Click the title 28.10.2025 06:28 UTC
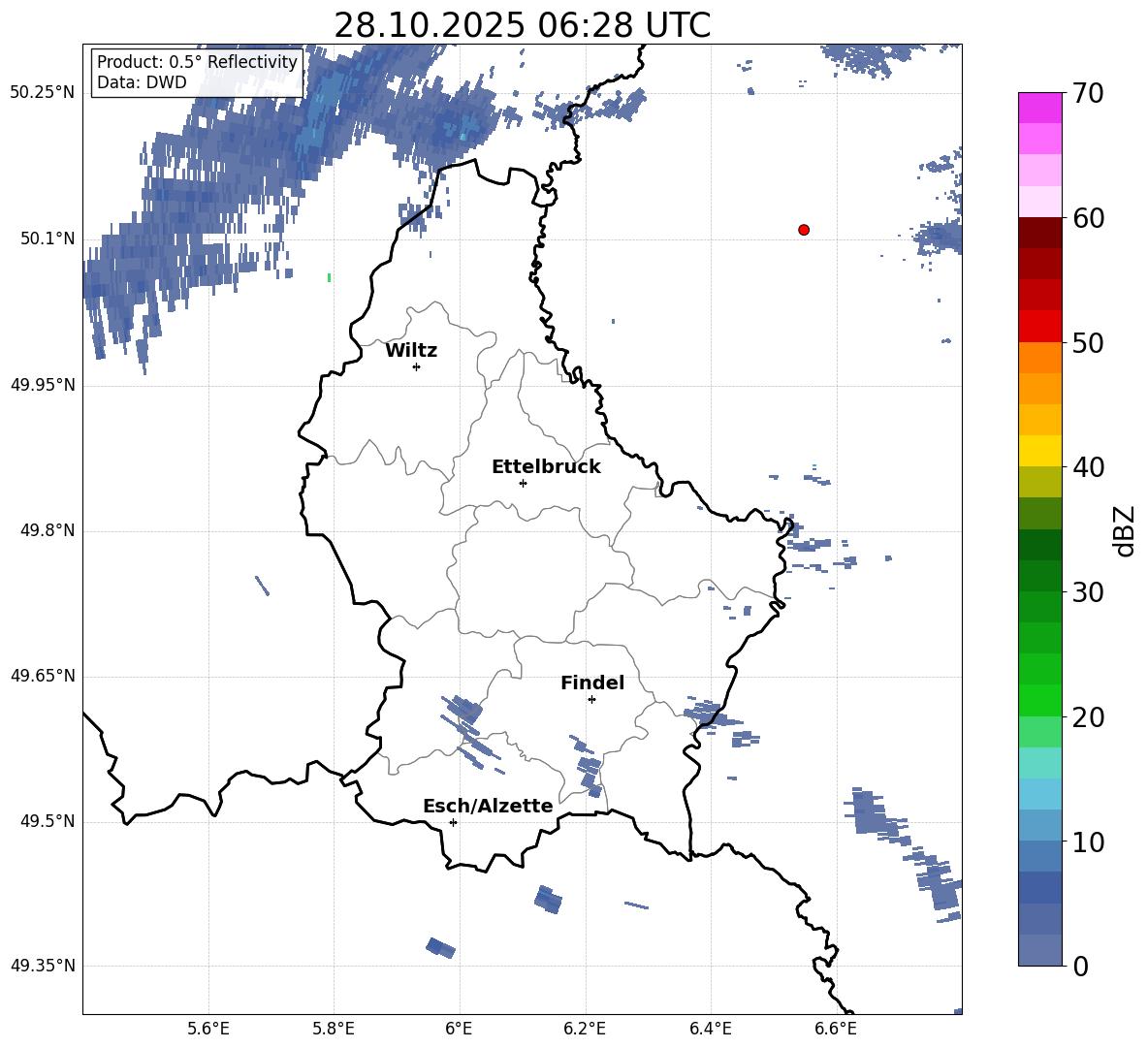This screenshot has height=1048, width=1148. coord(523,25)
